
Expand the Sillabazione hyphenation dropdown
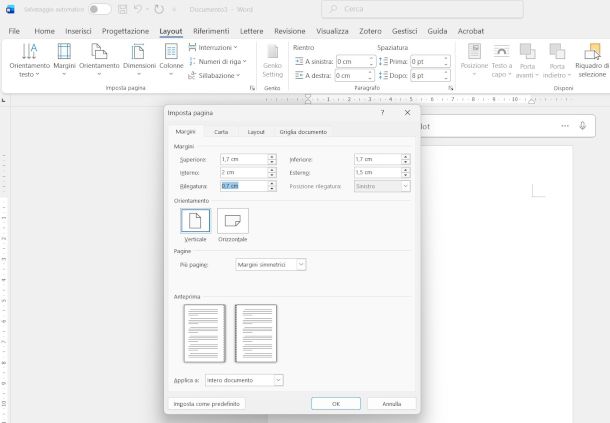[x=214, y=75]
